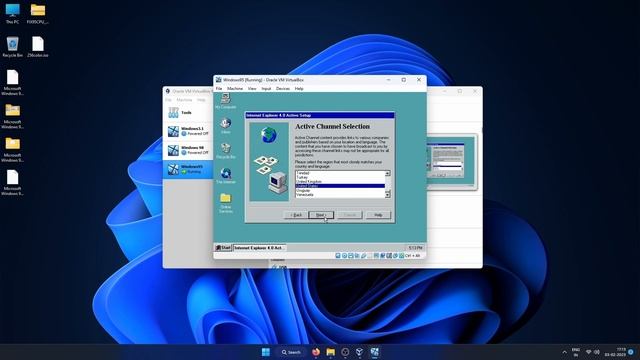Select This PC desktop icon
The width and height of the screenshot is (640, 360).
[x=12, y=14]
